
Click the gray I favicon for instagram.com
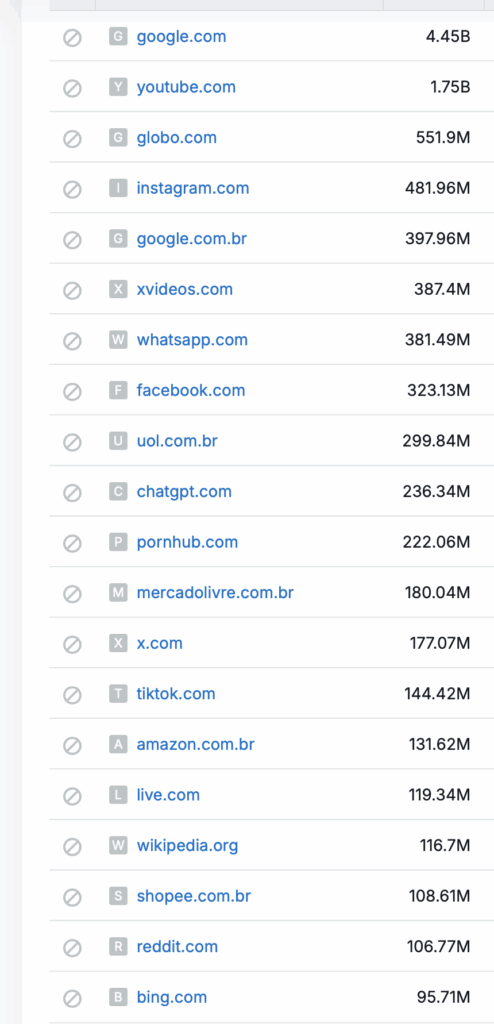tap(118, 188)
